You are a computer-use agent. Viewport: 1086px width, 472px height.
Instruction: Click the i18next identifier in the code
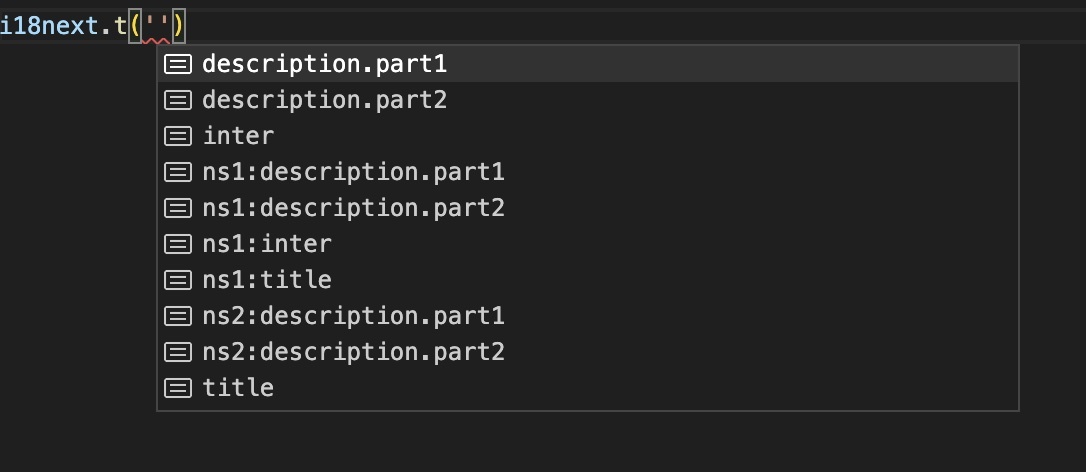(48, 25)
